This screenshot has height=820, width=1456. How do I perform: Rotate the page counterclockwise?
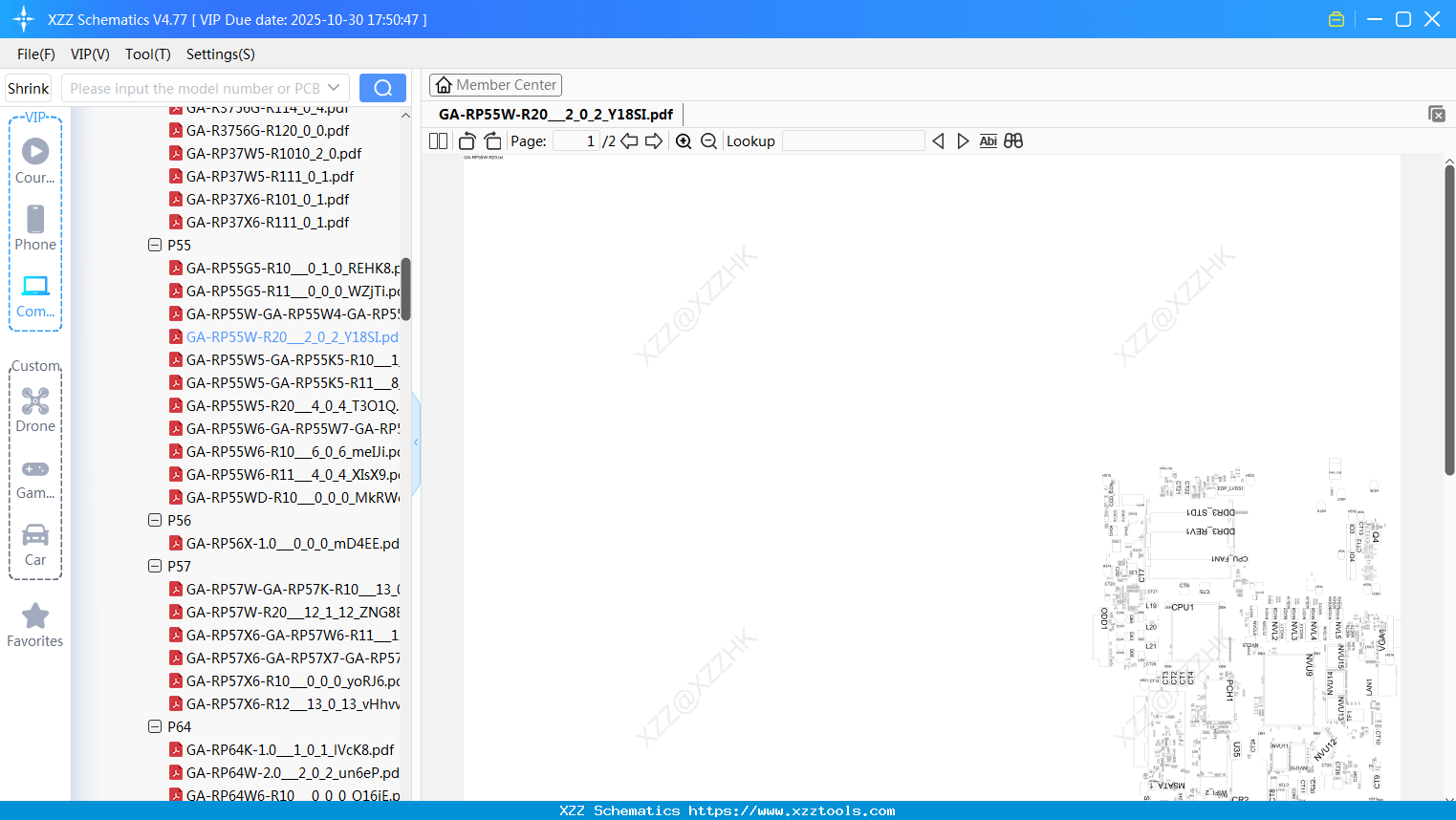[467, 140]
